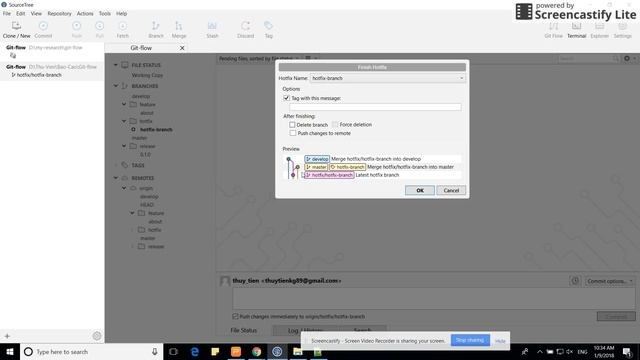Open Chrome from the taskbar
This screenshot has height=360, width=640.
click(256, 352)
